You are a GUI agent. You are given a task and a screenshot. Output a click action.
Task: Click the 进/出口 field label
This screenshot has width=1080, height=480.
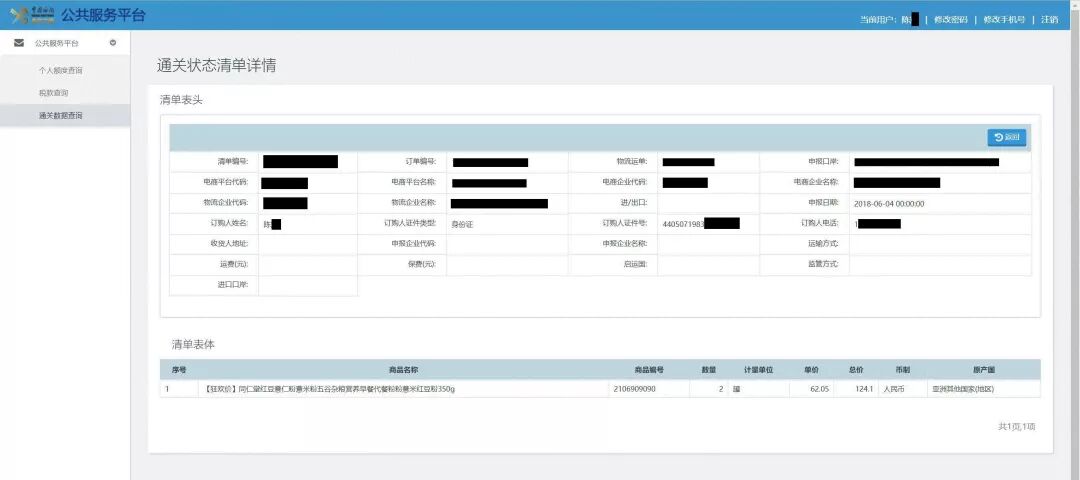point(634,203)
